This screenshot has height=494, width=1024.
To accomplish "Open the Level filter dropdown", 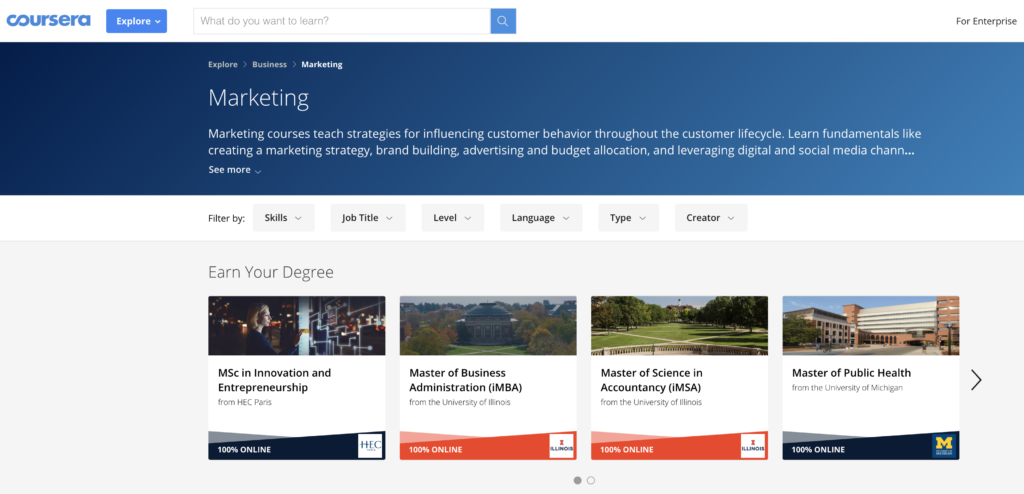I will pos(453,218).
